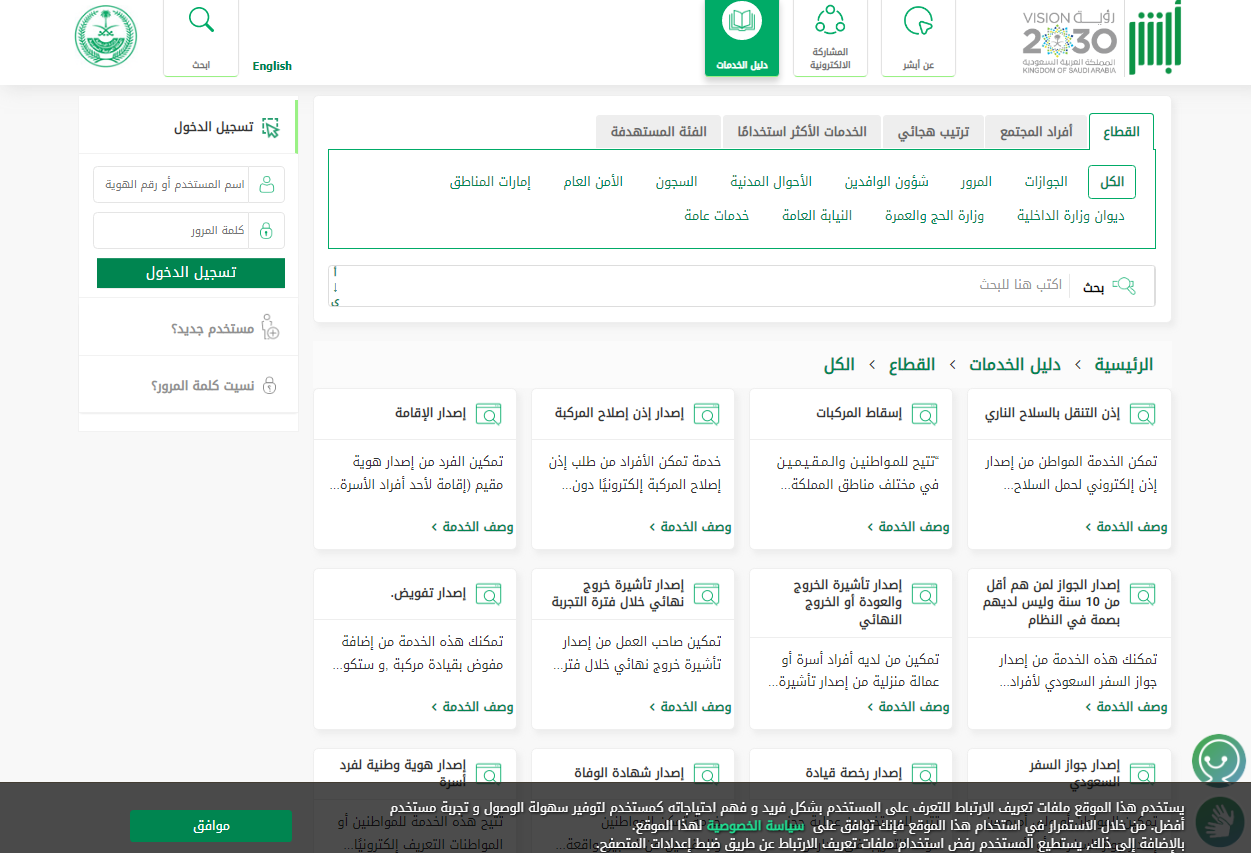This screenshot has width=1251, height=853.
Task: Switch language to English
Action: click(x=272, y=66)
